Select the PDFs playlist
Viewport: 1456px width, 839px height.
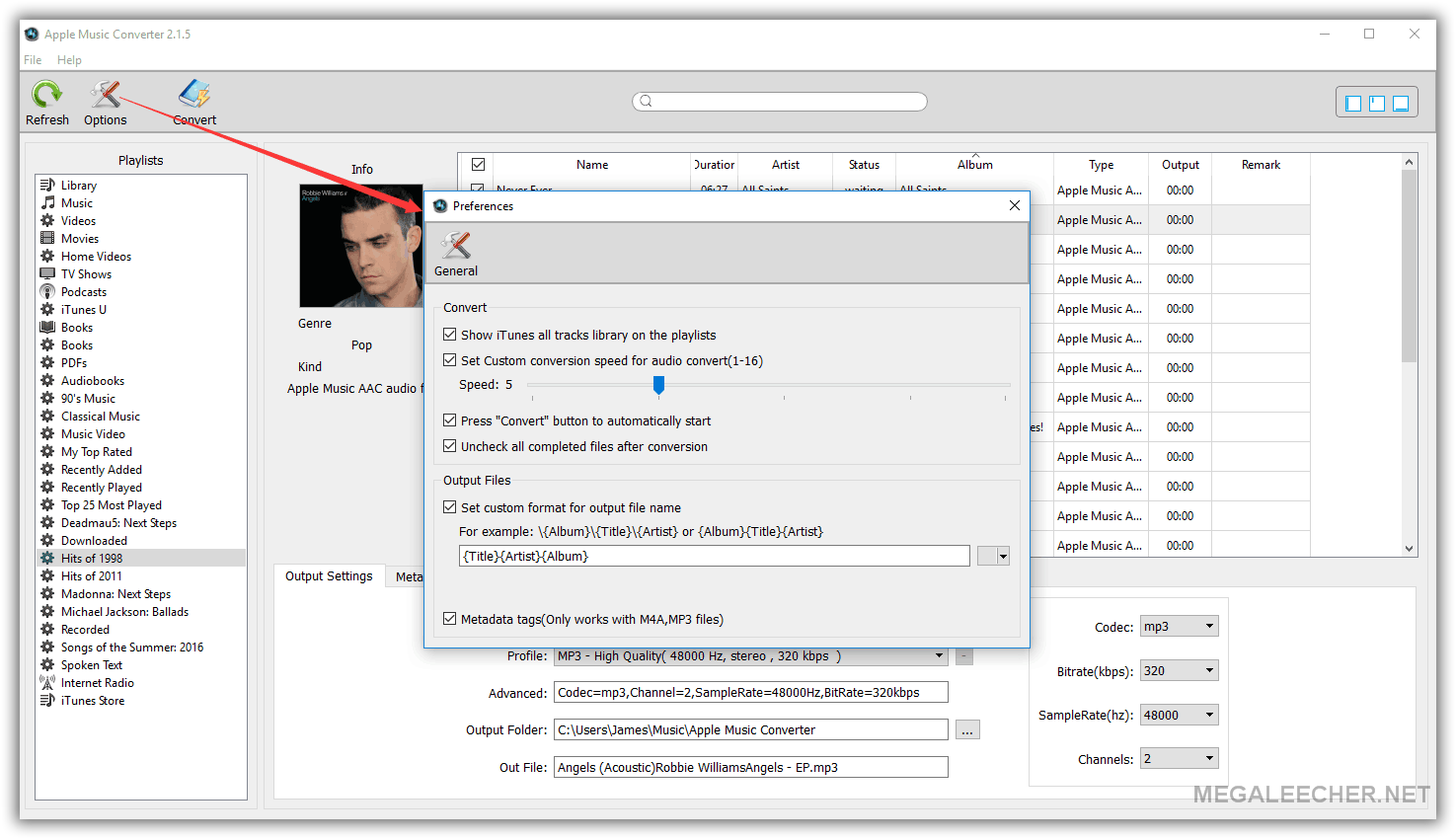coord(74,363)
